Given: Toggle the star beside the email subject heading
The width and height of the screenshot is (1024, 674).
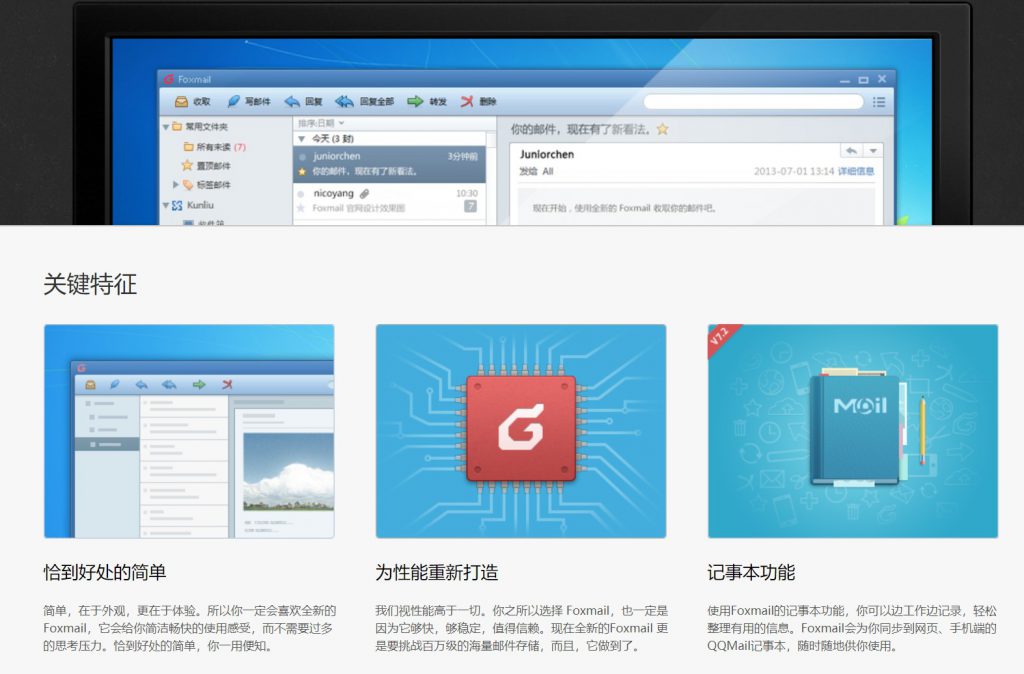Looking at the screenshot, I should pyautogui.click(x=662, y=129).
